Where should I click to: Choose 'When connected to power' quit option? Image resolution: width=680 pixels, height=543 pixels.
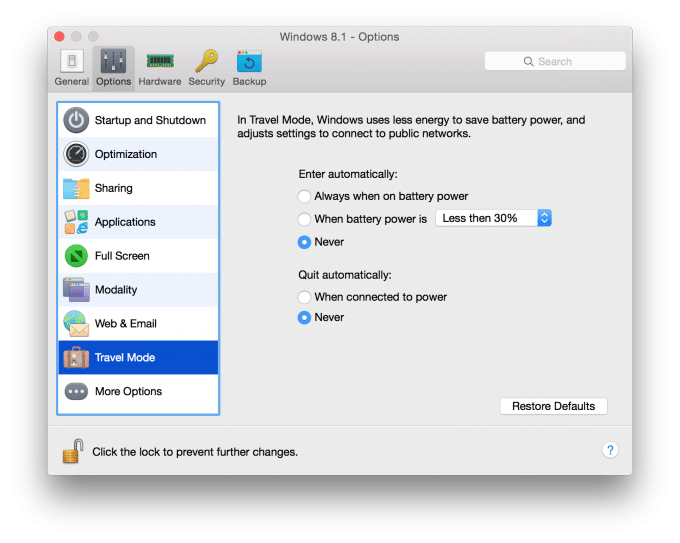tap(304, 297)
